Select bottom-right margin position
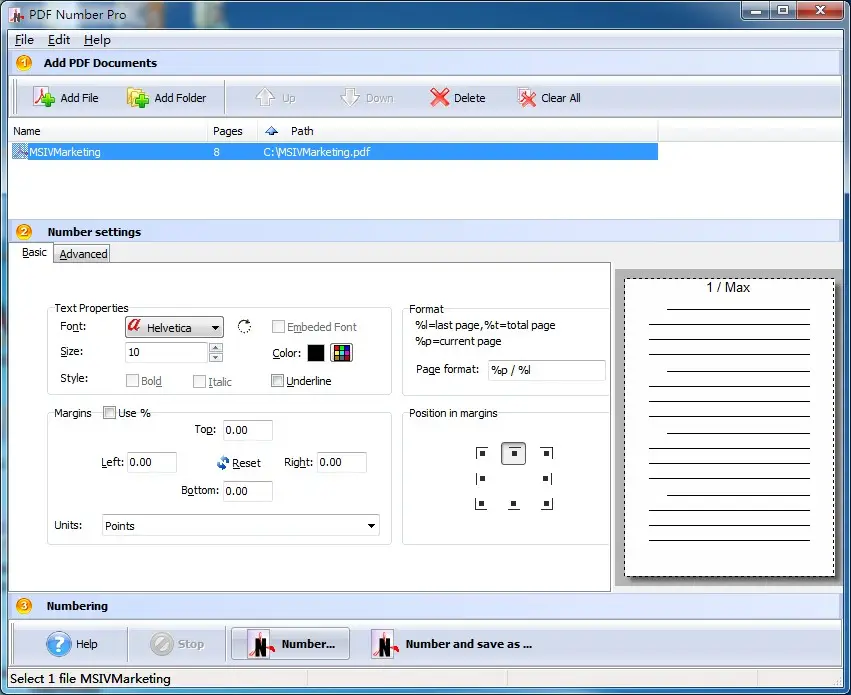 (547, 504)
